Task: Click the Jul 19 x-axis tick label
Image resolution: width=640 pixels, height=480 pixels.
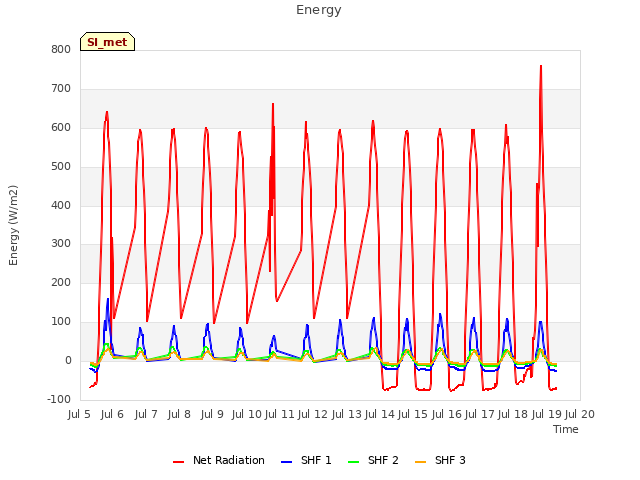Action: 547,414
